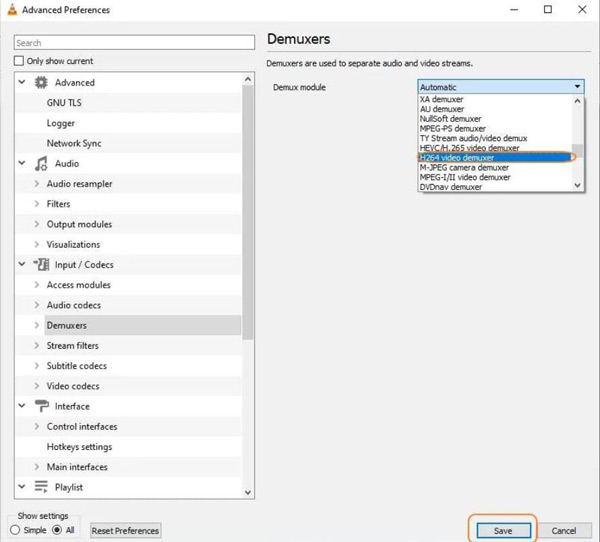Click the Interface paint roller icon
Screen dimensions: 600x542
41,406
